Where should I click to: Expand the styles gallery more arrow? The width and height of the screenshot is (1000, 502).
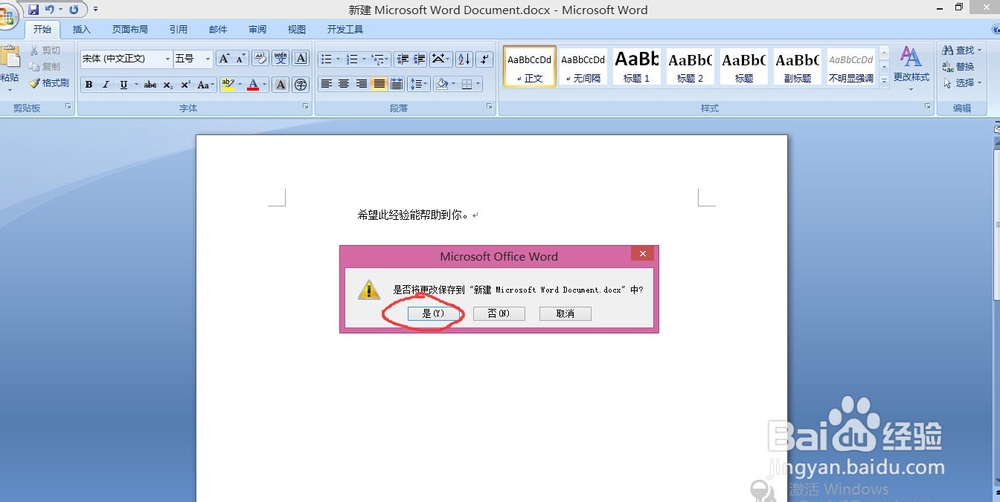(884, 81)
